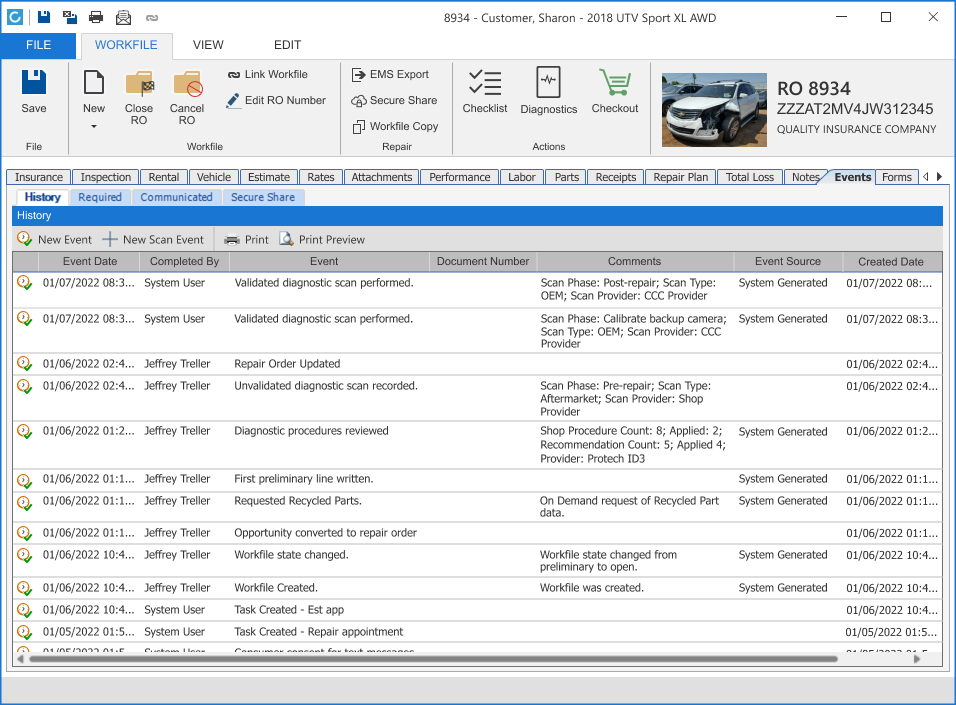The width and height of the screenshot is (956, 705).
Task: Click the link icon in the title bar
Action: (x=152, y=18)
